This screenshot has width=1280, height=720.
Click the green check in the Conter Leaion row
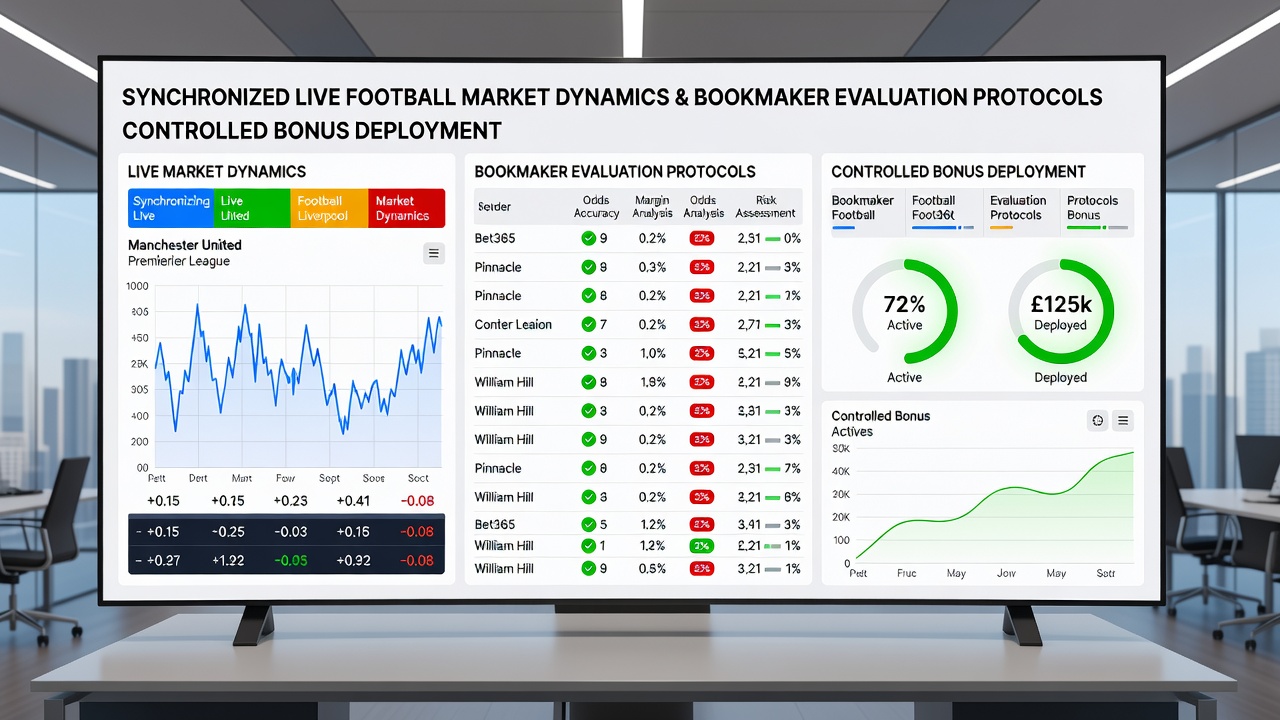(x=588, y=324)
